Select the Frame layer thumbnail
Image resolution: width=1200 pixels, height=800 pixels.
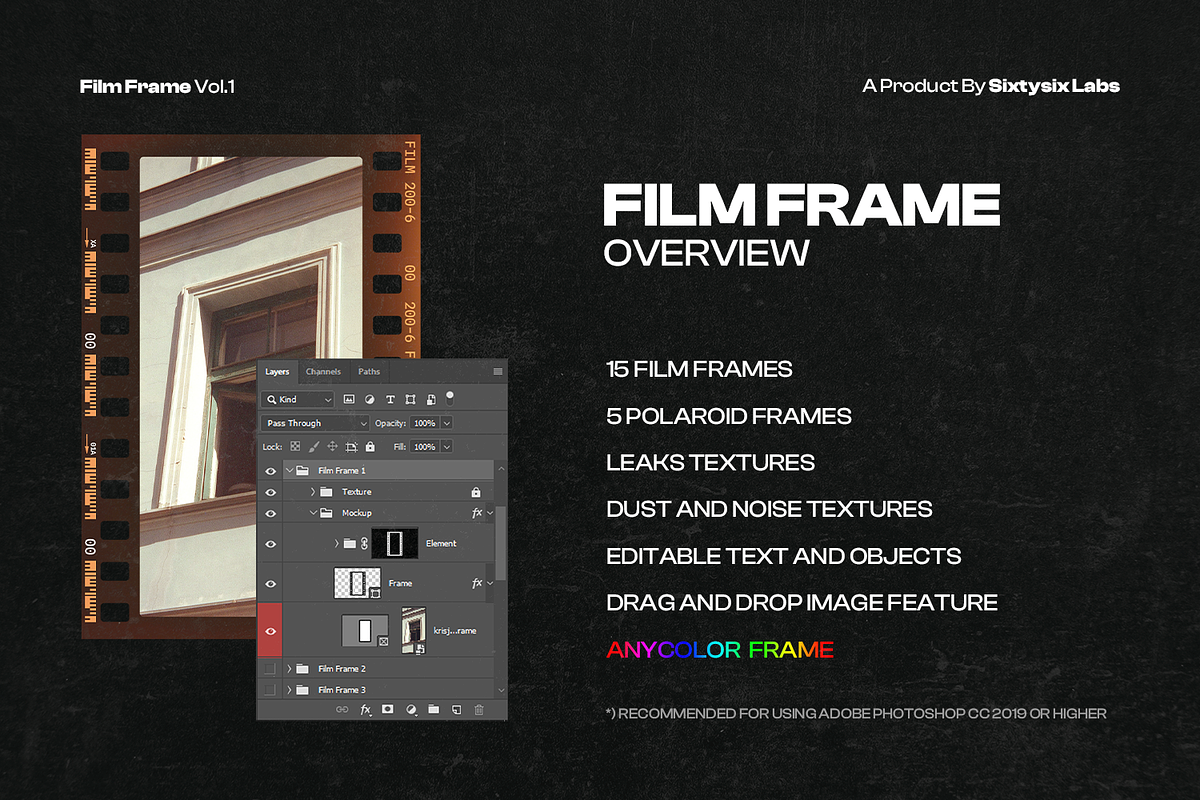[x=358, y=582]
